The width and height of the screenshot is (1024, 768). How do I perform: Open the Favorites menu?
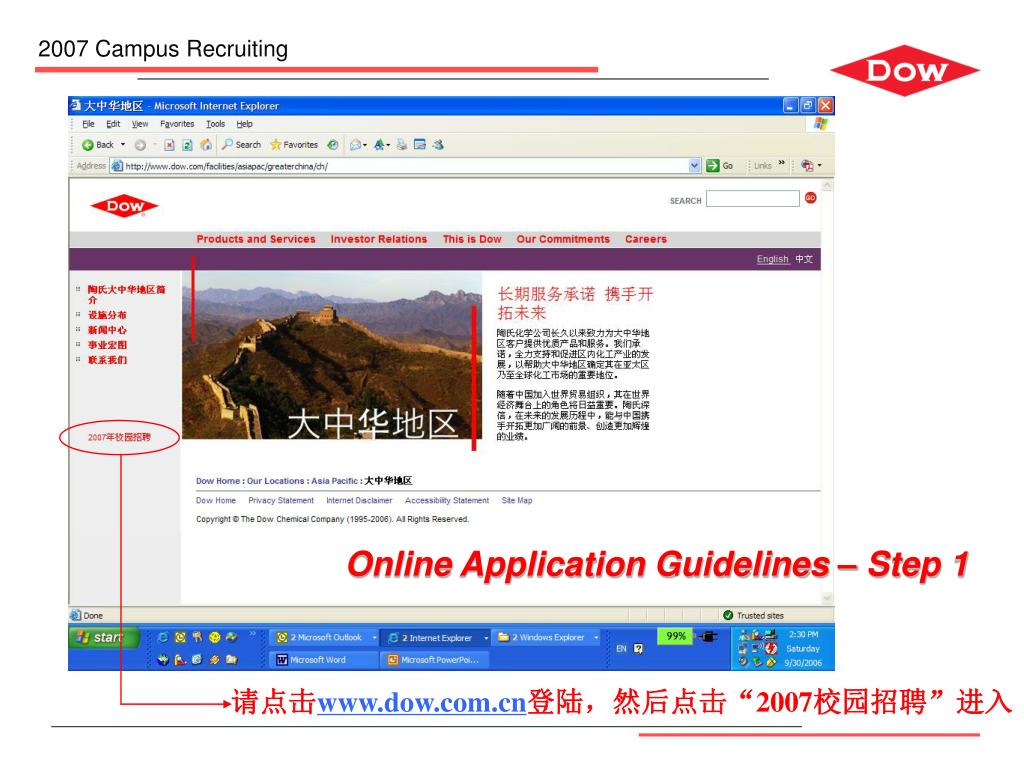click(177, 124)
